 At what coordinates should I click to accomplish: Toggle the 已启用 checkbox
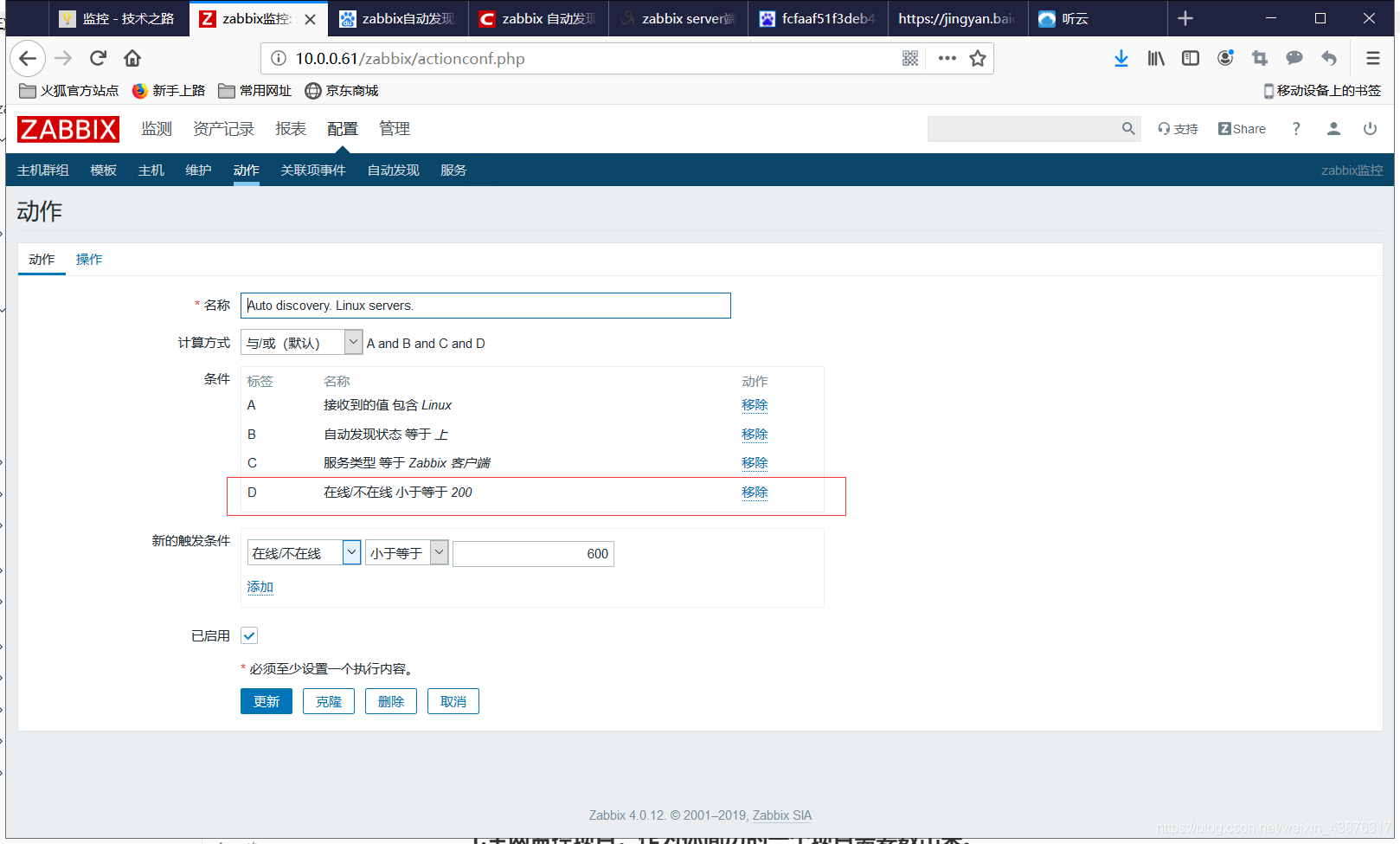click(249, 635)
